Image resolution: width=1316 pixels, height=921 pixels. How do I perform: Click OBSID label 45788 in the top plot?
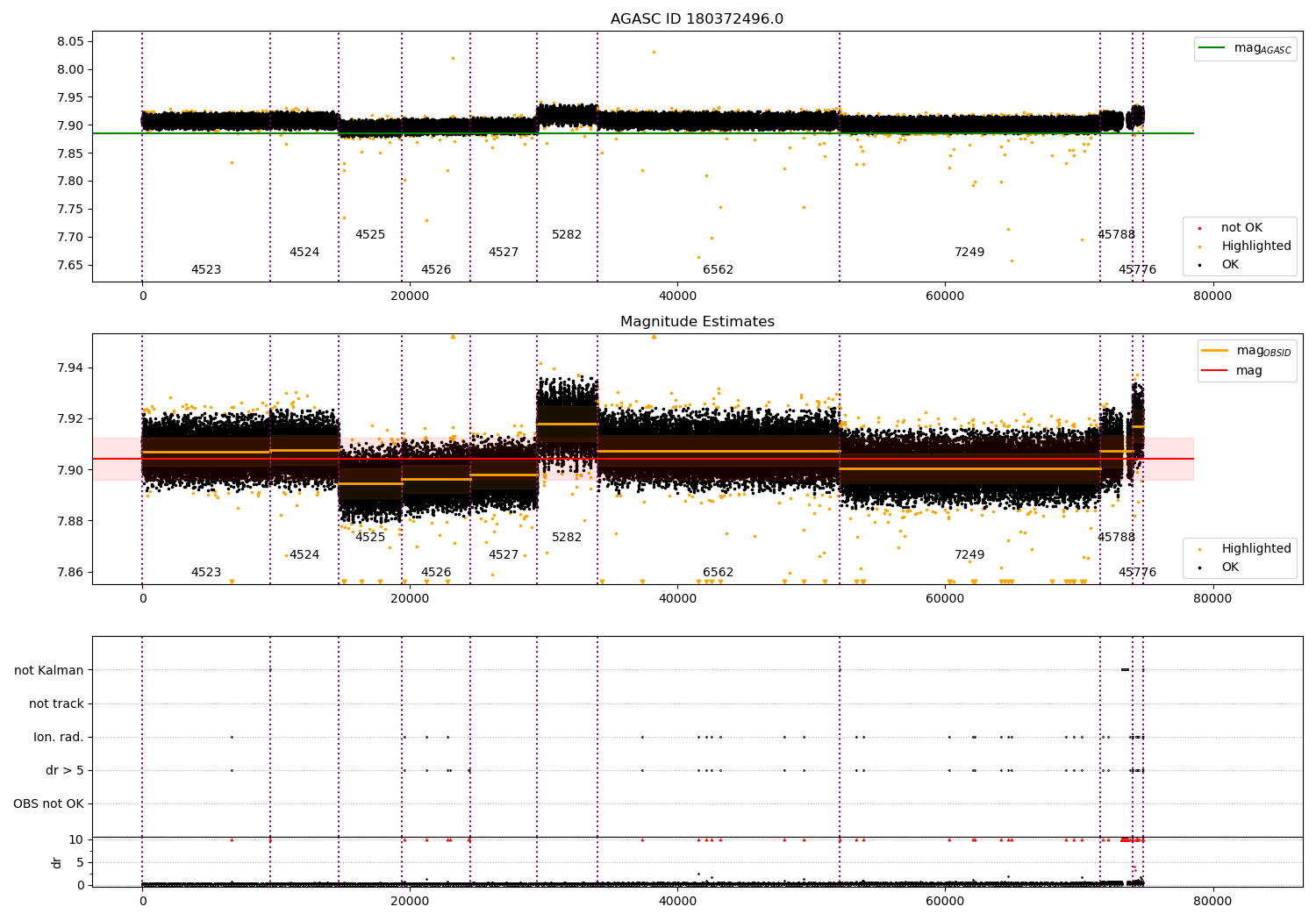pos(1116,235)
